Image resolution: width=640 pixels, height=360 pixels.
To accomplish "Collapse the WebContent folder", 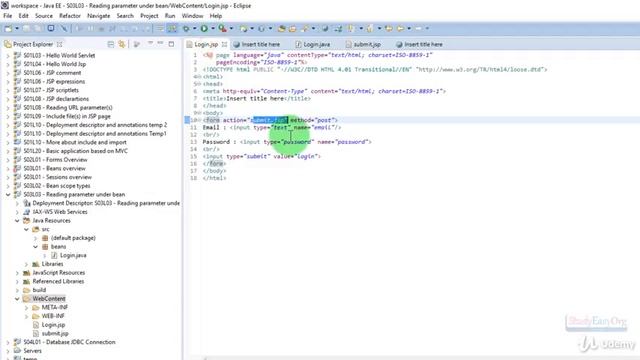I will pos(17,299).
